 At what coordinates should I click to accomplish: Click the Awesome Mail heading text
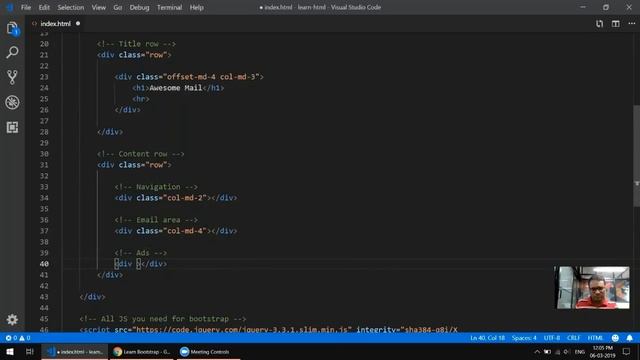tap(176, 88)
